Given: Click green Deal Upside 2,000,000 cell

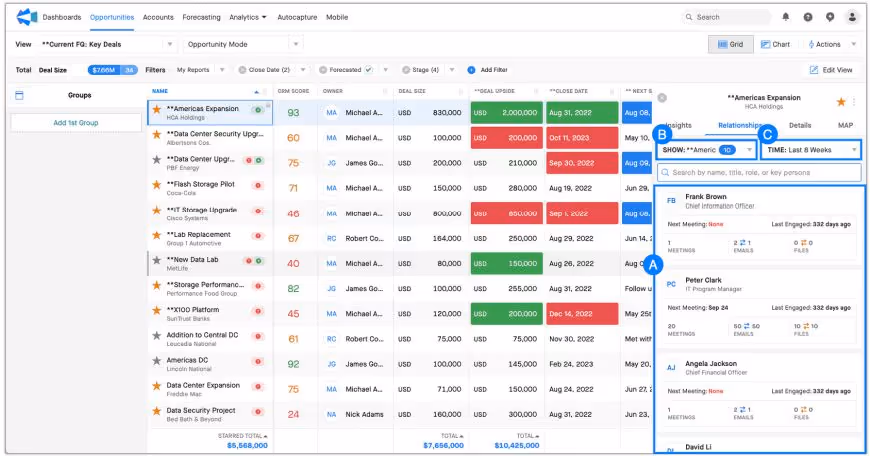Looking at the screenshot, I should 505,113.
